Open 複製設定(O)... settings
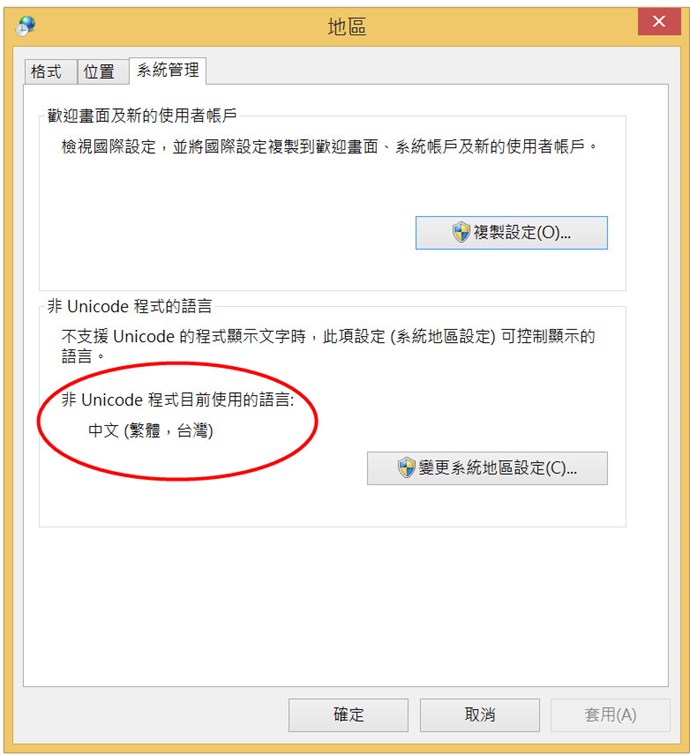 [x=511, y=233]
